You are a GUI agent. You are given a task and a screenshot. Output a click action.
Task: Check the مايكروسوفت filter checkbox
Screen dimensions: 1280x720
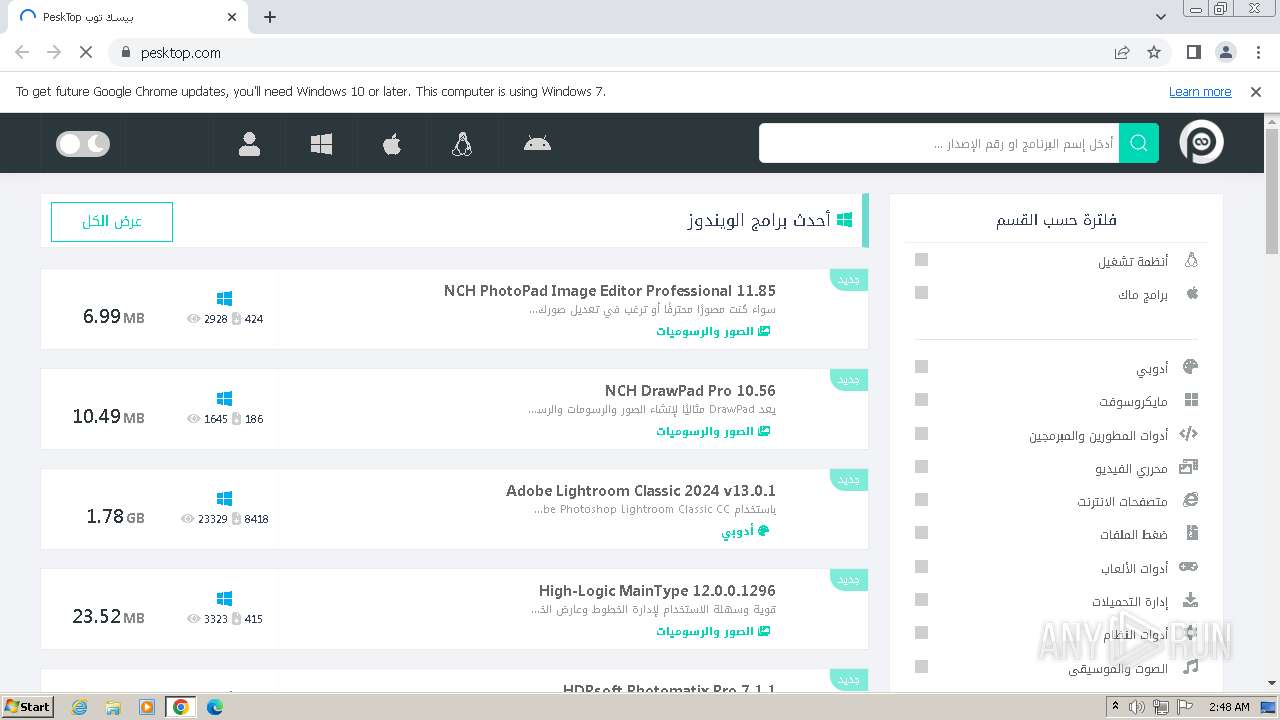click(921, 400)
